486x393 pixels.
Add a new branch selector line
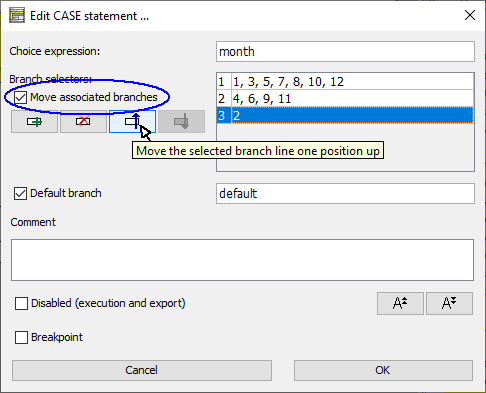pos(34,122)
